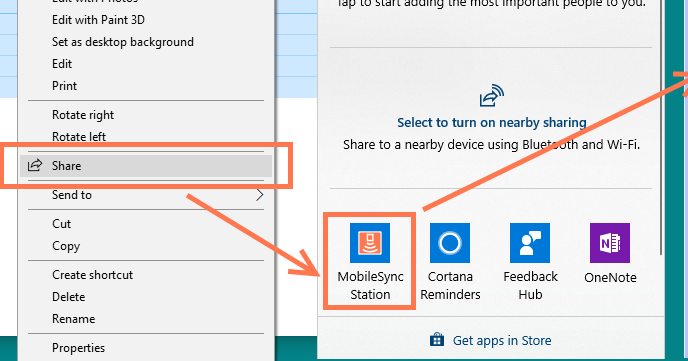
Task: Choose Delete from the context menu
Action: click(68, 297)
